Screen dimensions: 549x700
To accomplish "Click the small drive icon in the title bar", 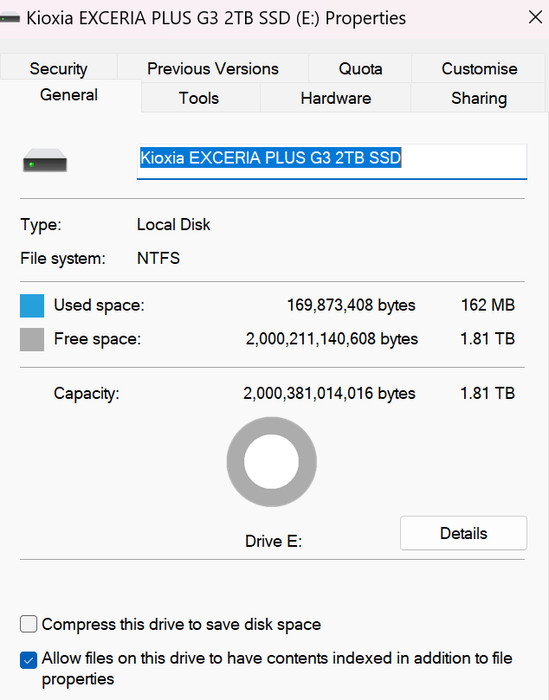I will [10, 18].
